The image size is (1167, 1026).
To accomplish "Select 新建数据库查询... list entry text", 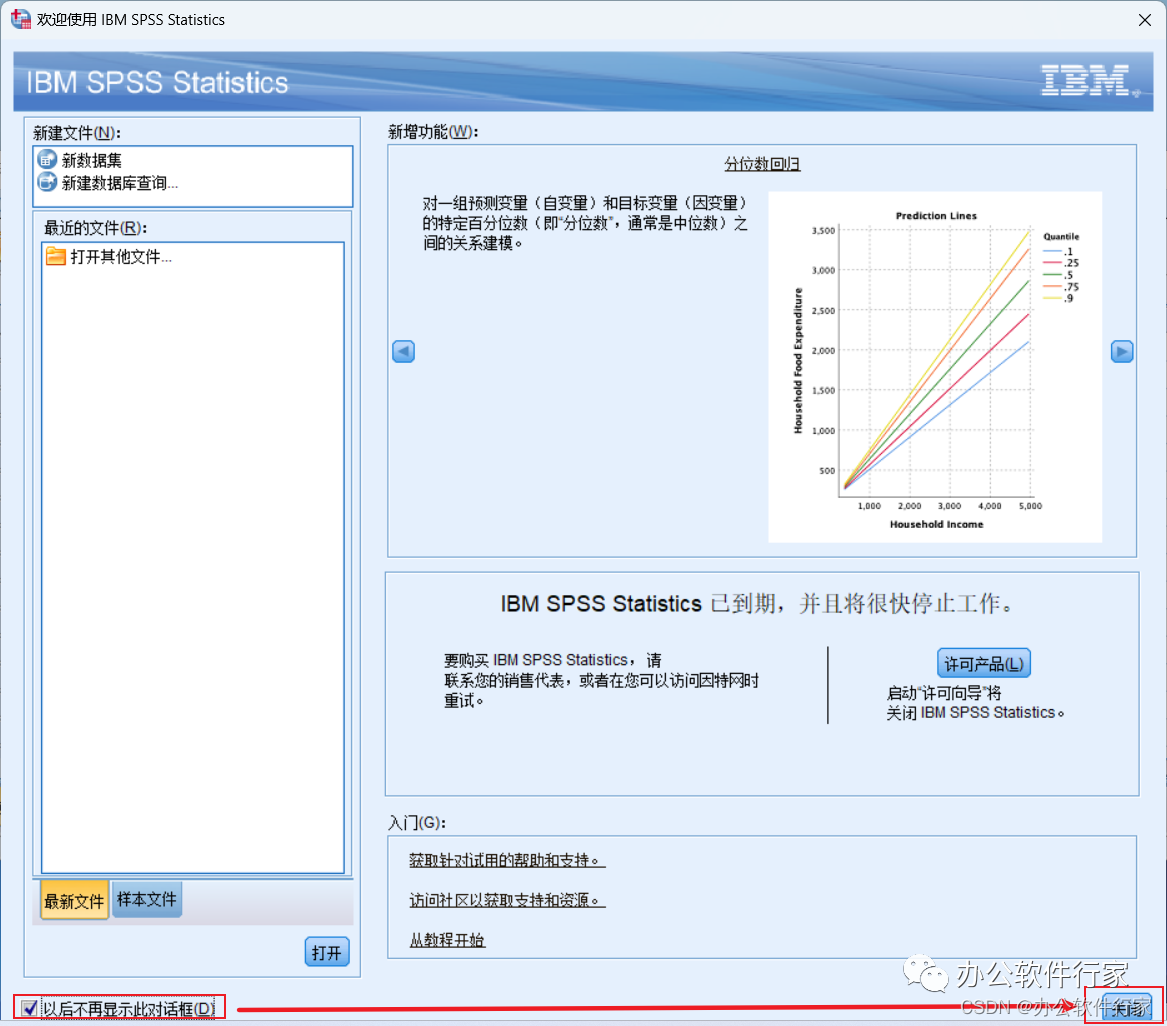I will [120, 182].
